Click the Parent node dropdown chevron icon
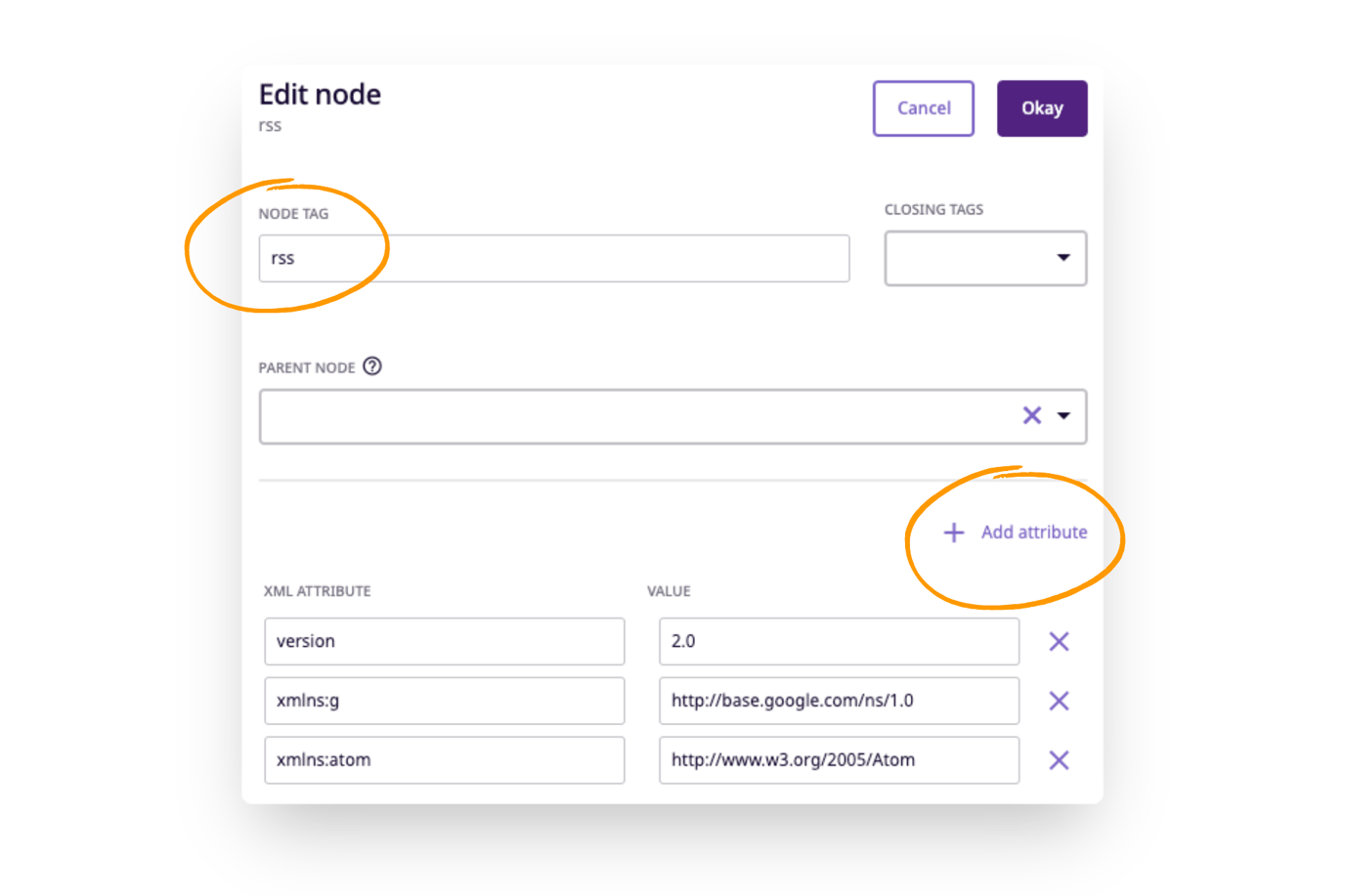Screen dimensions: 1345x896 tap(1064, 415)
